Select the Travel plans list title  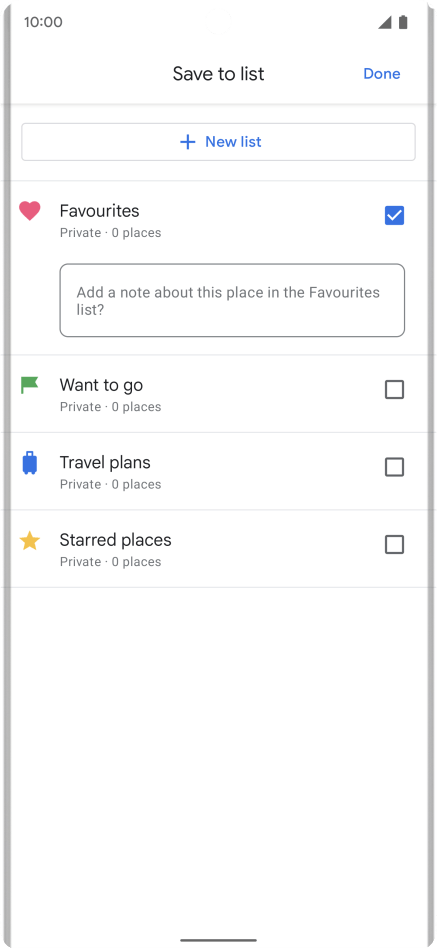[x=105, y=463]
